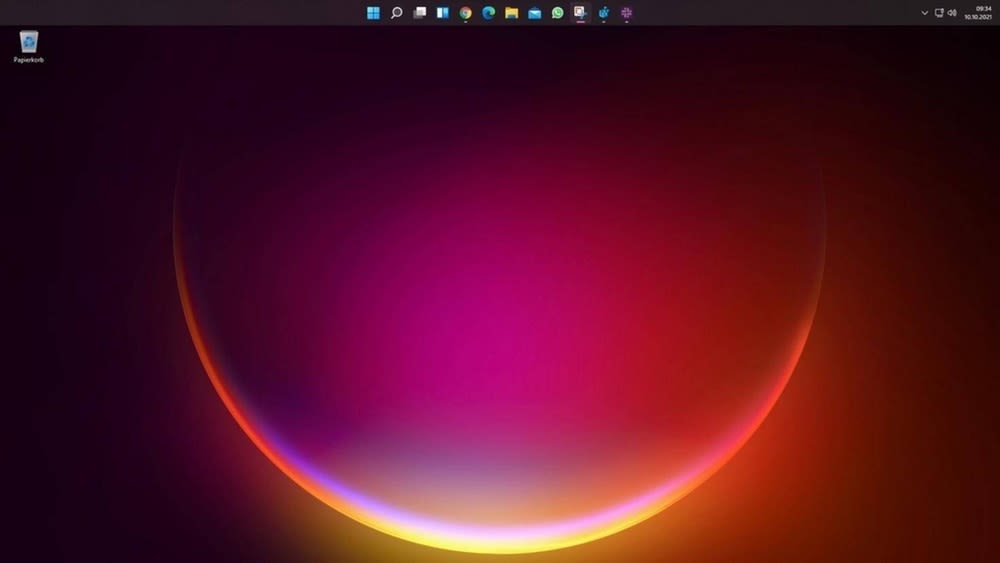1000x563 pixels.
Task: Open Task View from the taskbar
Action: tap(420, 13)
